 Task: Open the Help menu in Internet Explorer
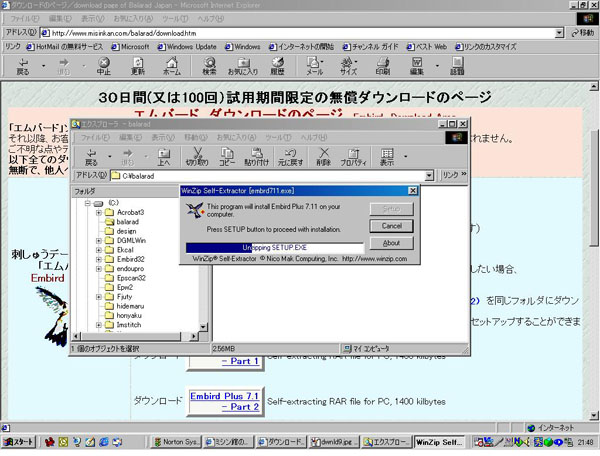[211, 19]
